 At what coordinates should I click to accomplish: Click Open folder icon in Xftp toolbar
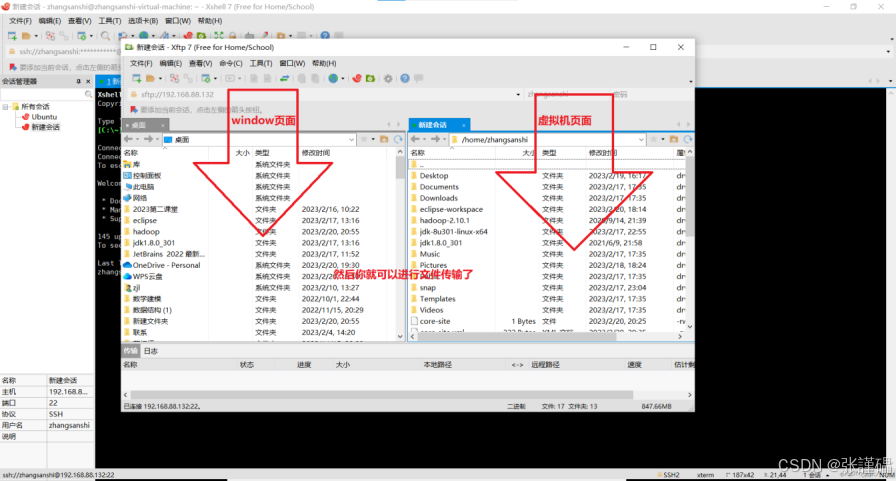(x=150, y=78)
